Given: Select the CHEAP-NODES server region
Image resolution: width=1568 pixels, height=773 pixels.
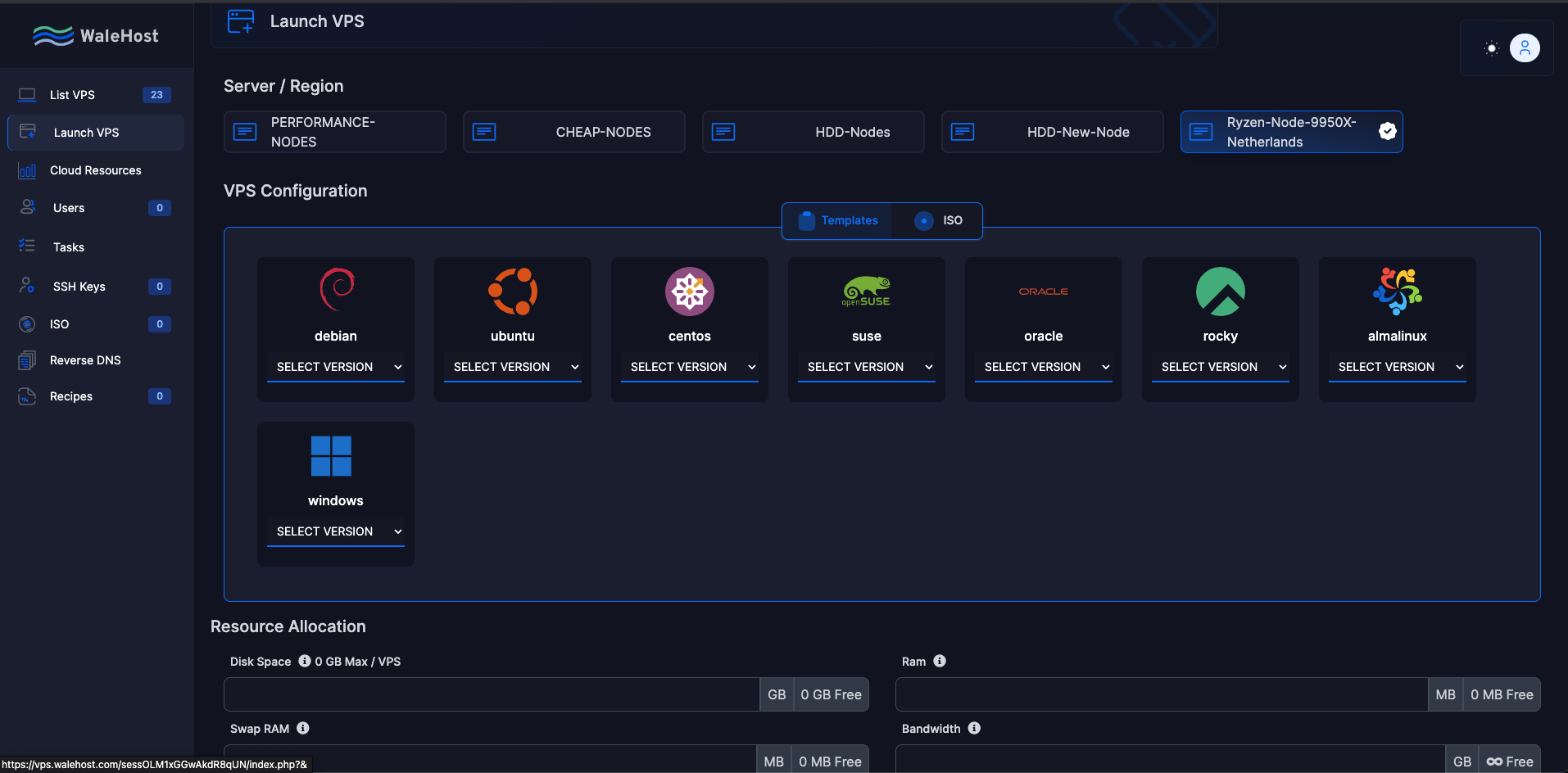Looking at the screenshot, I should (x=574, y=132).
